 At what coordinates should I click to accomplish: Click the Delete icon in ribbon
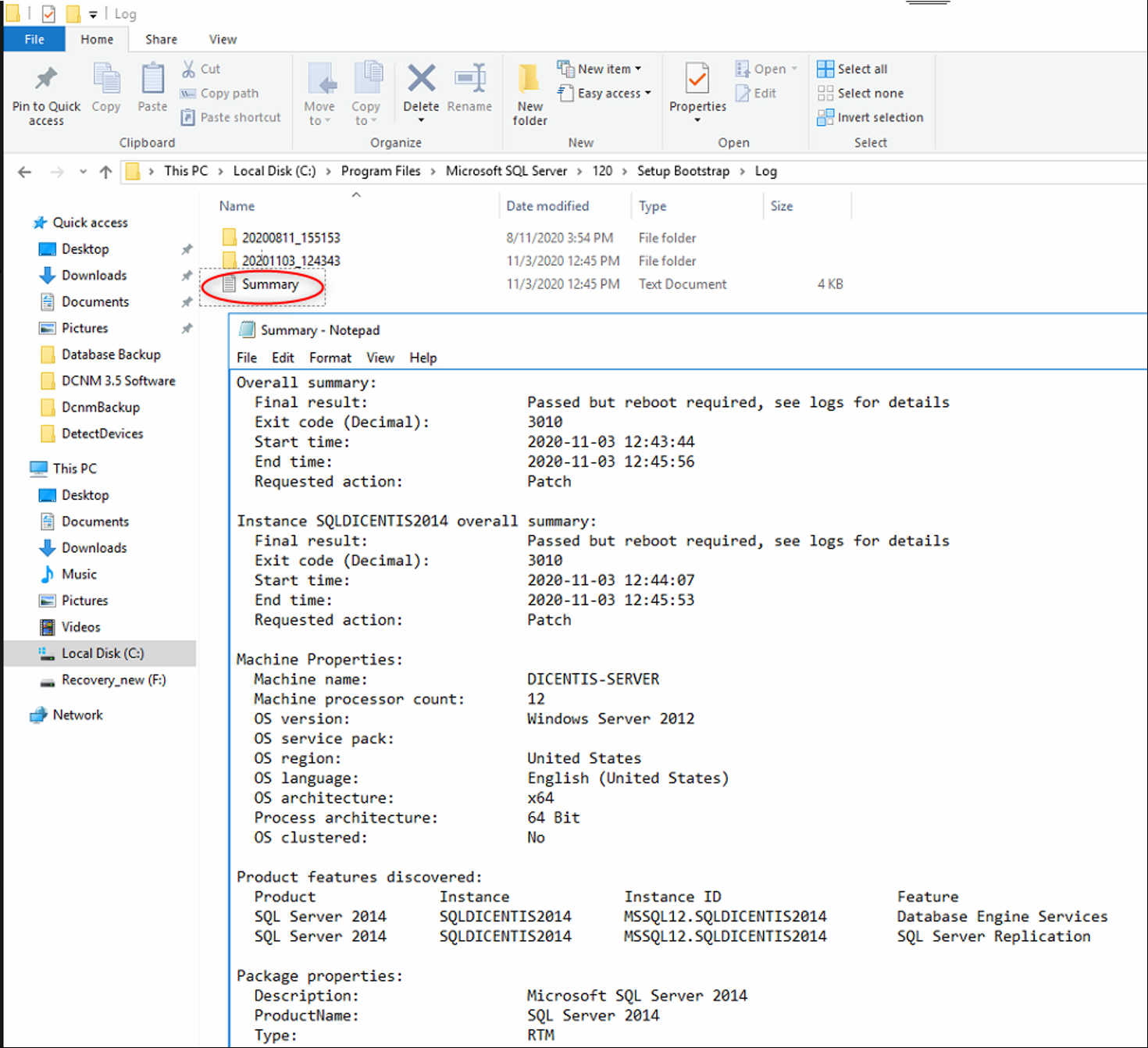click(421, 79)
